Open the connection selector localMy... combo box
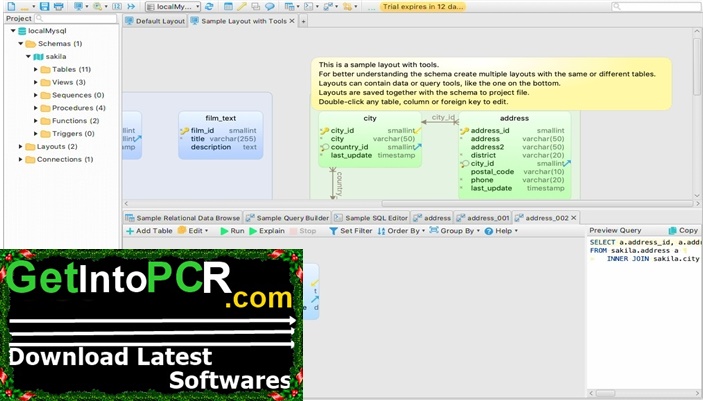Screen dimensions: 703x401 pos(173,6)
